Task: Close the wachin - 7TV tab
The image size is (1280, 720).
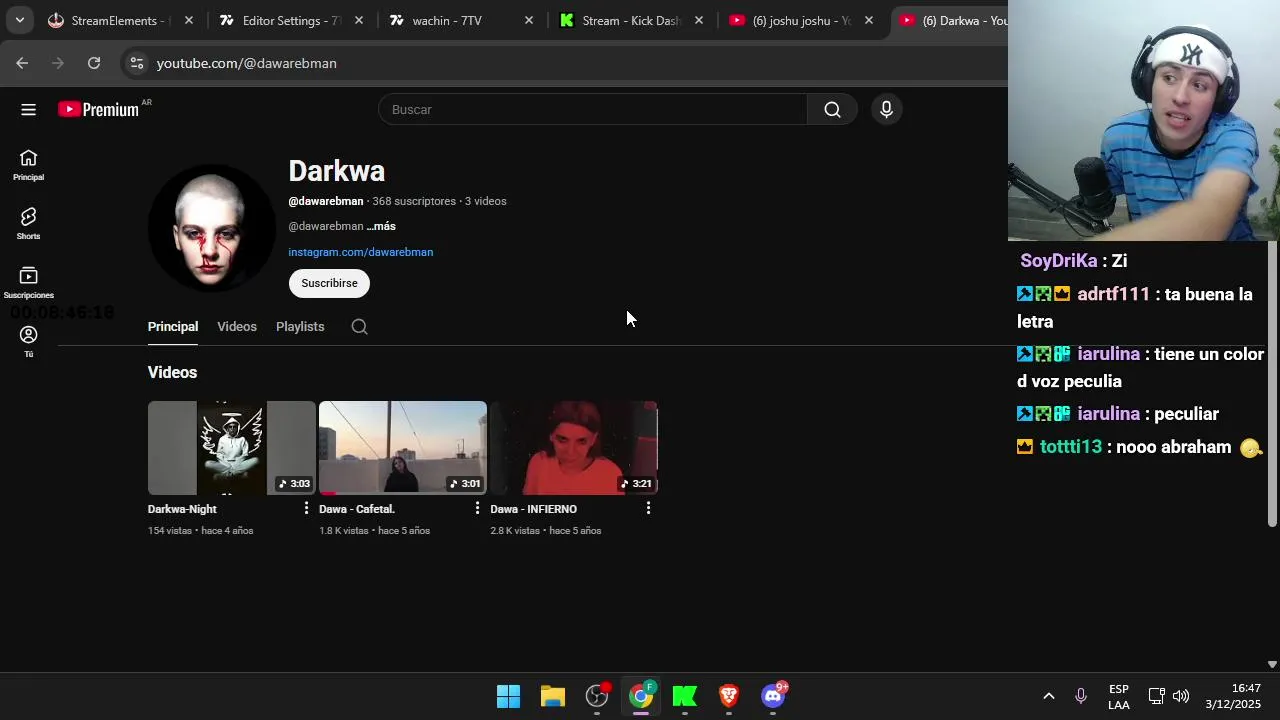Action: 529,20
